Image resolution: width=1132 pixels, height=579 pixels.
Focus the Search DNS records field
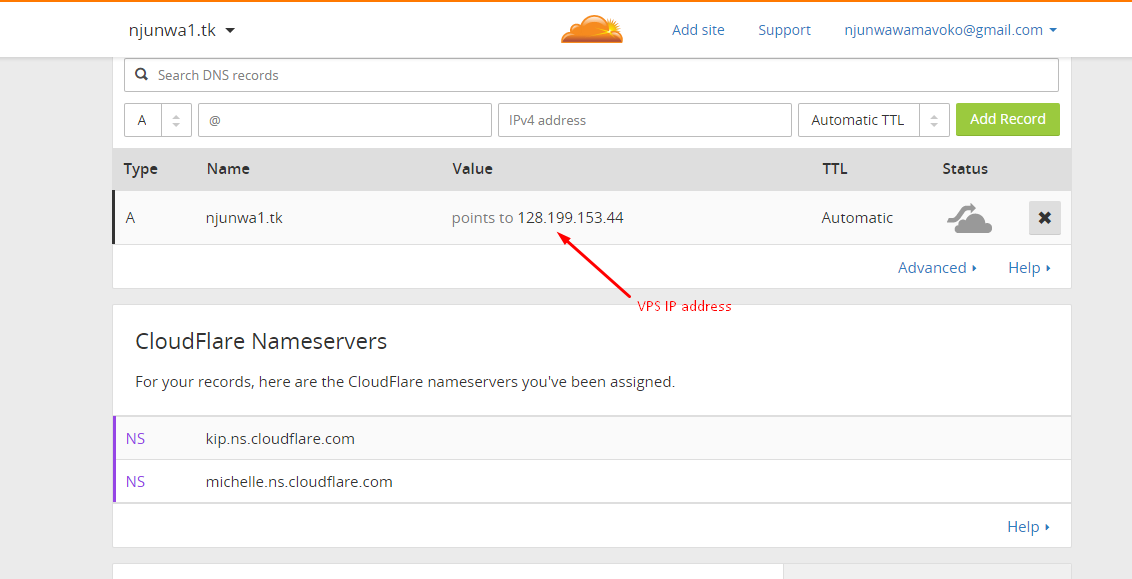pos(600,75)
